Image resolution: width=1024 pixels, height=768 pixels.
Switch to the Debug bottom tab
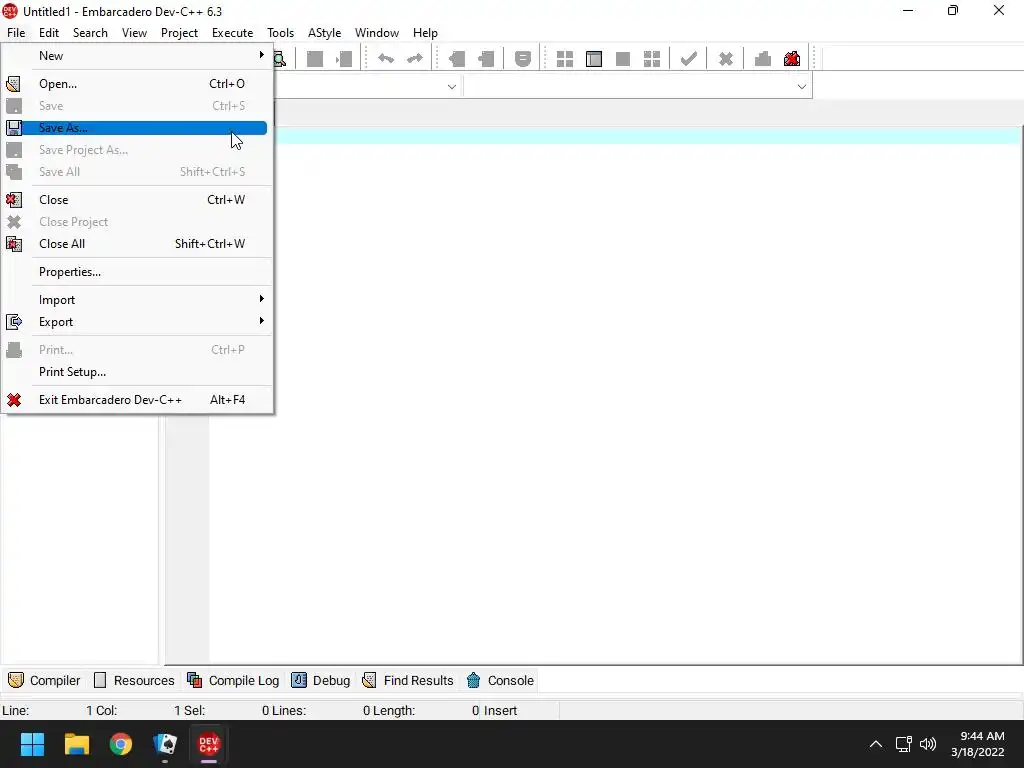(x=321, y=680)
